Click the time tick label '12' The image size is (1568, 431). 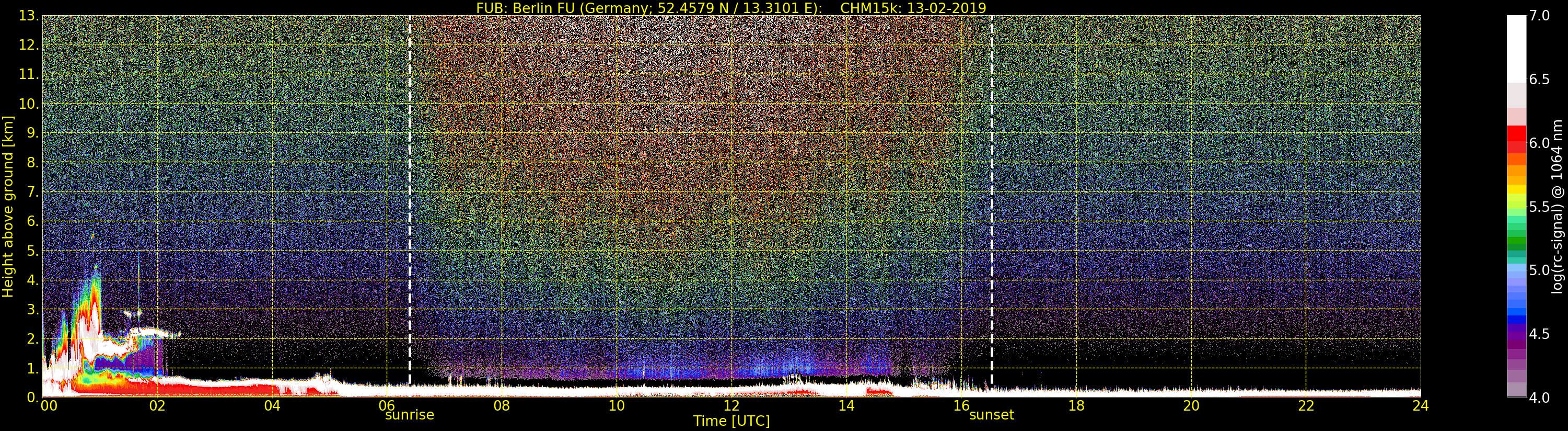731,405
